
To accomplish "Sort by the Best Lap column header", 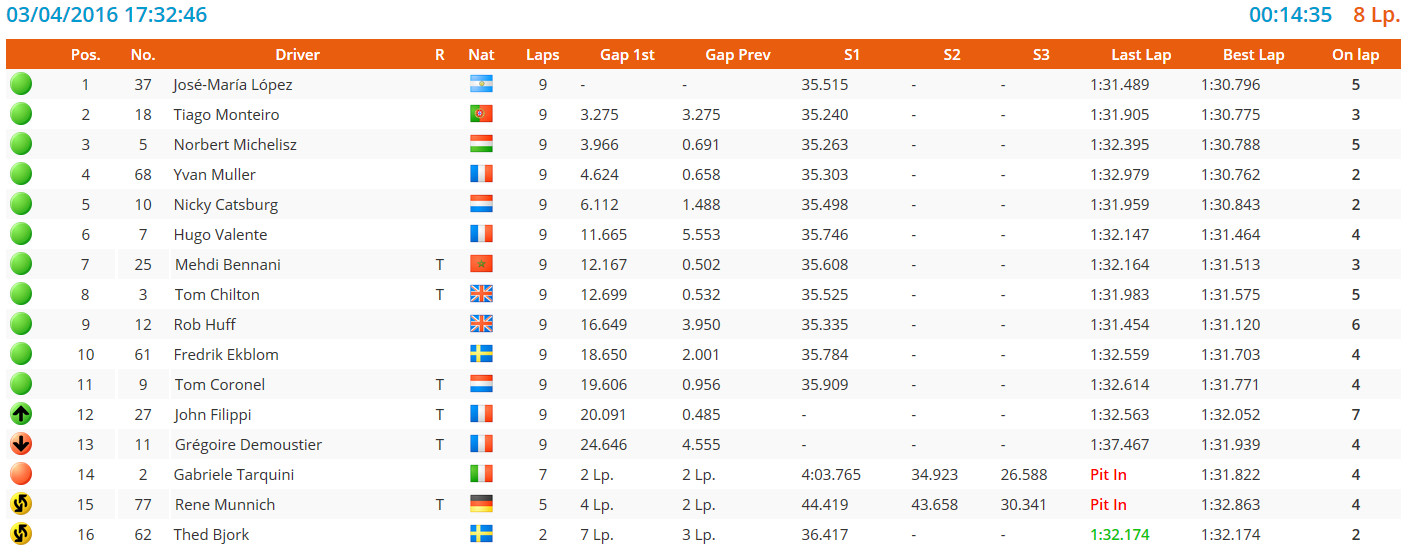I will coord(1253,55).
